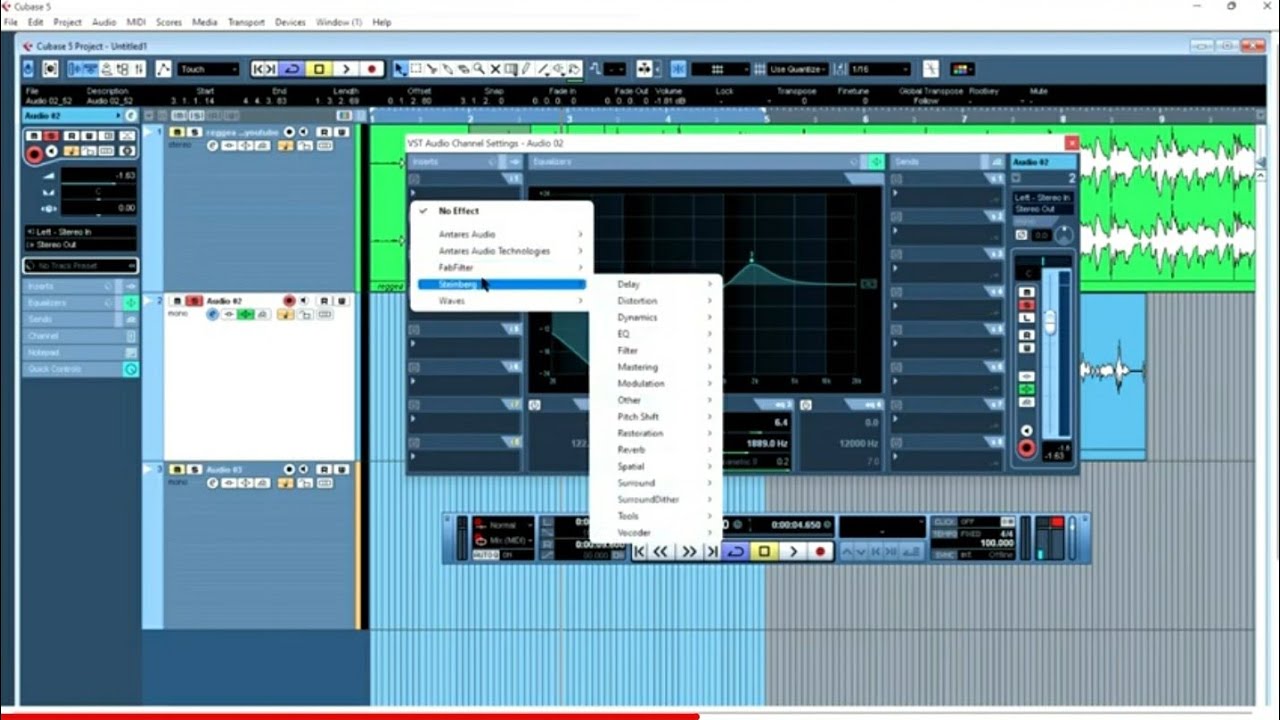
Task: Open the FabFilter plugin submenu
Action: click(501, 268)
